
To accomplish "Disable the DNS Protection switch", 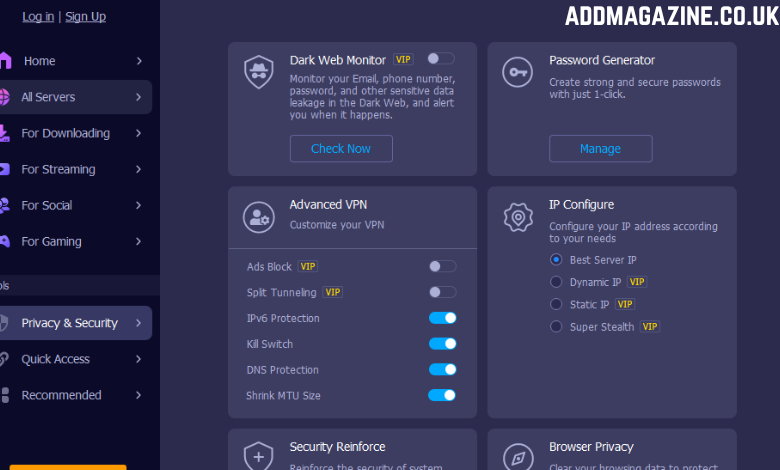I will pos(442,370).
